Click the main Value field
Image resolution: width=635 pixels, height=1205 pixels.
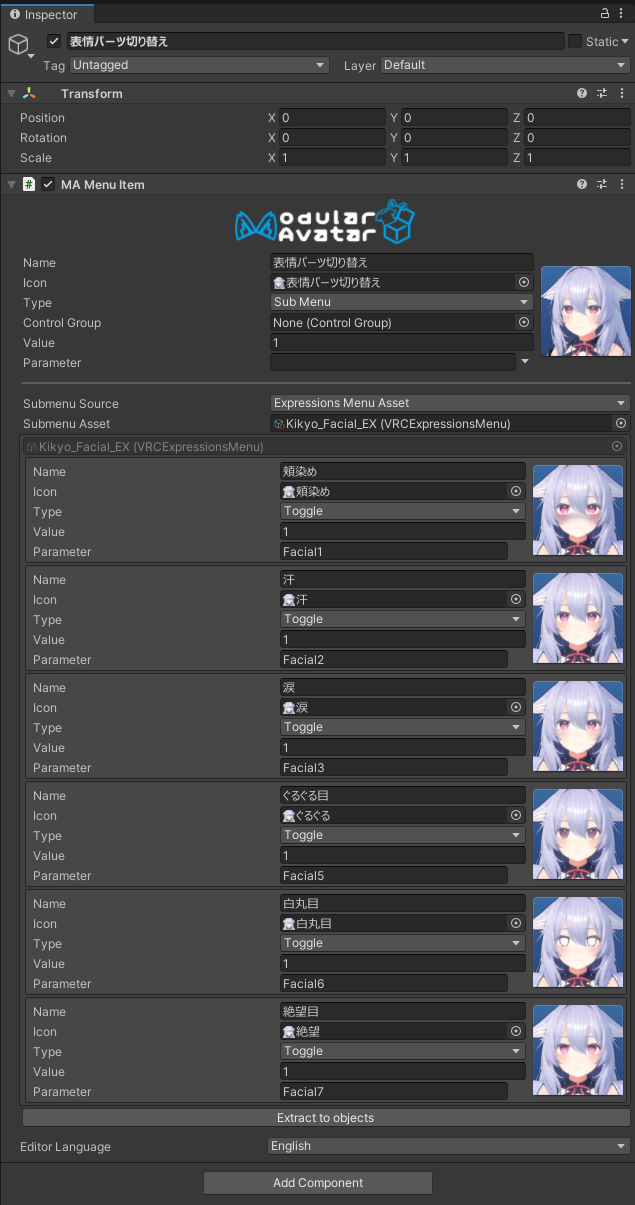(x=401, y=342)
